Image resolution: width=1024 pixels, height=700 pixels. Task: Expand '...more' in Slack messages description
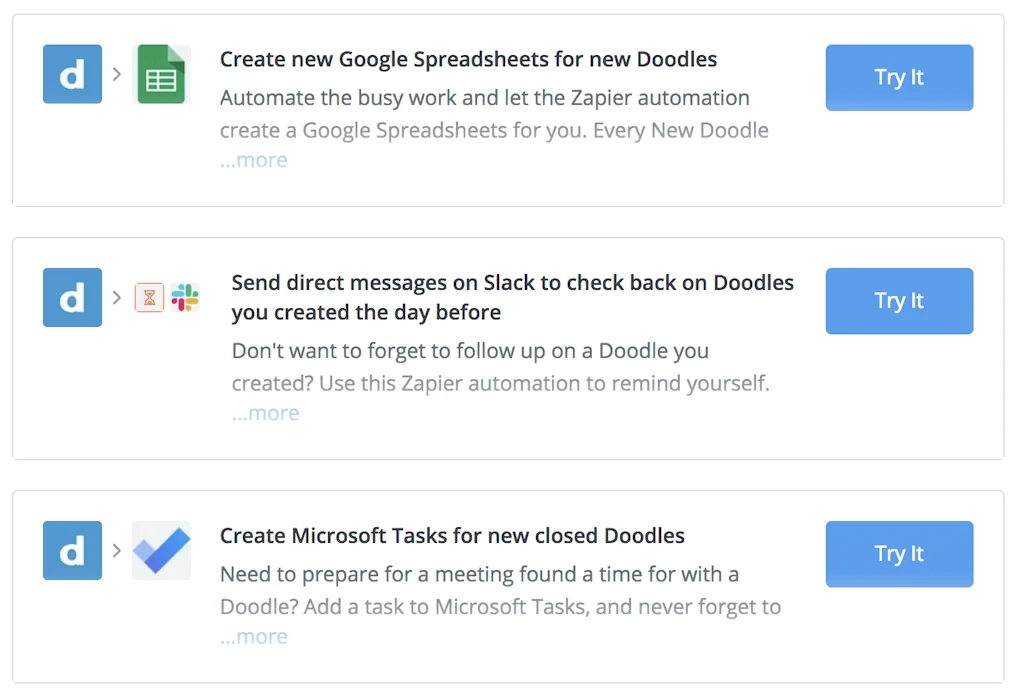(266, 413)
